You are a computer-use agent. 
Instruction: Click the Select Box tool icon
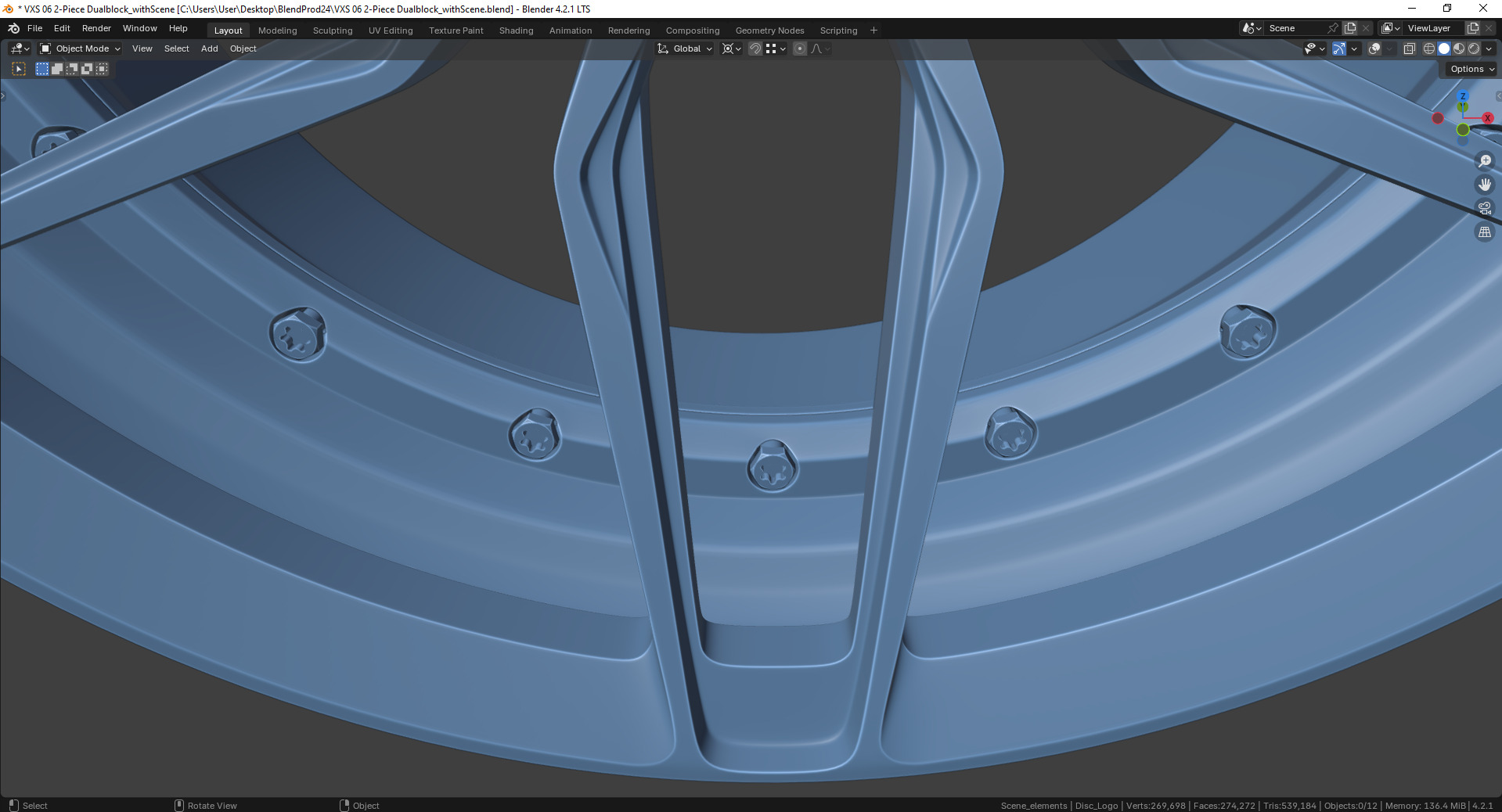pyautogui.click(x=19, y=69)
